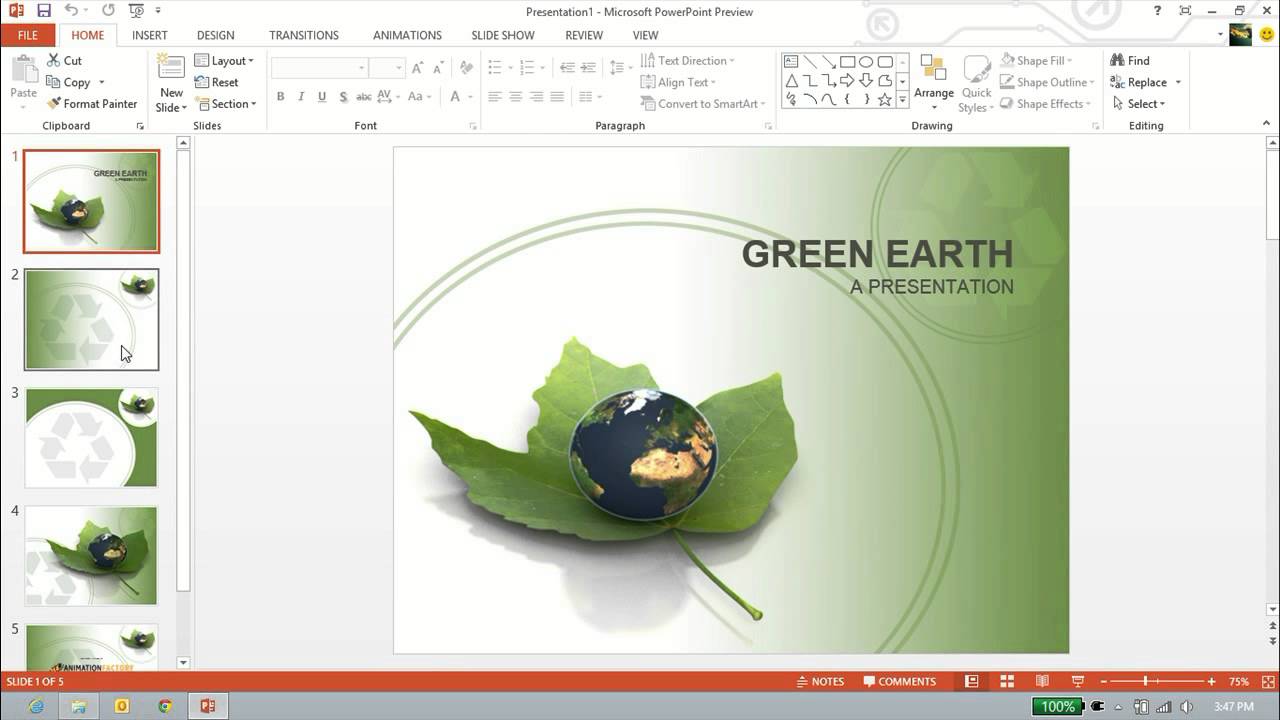Select slide 4 thumbnail
The width and height of the screenshot is (1280, 720).
[91, 555]
